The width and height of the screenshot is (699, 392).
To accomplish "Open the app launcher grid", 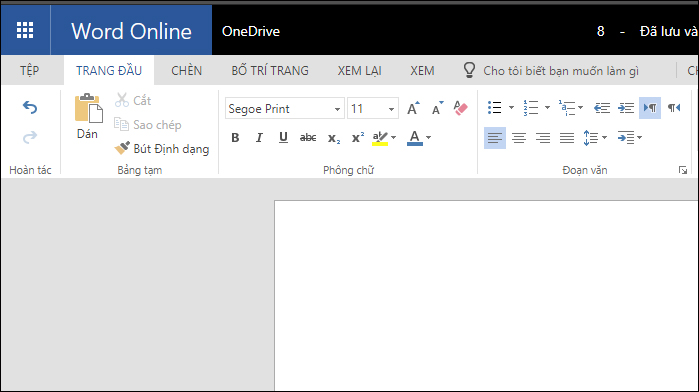I will point(25,30).
